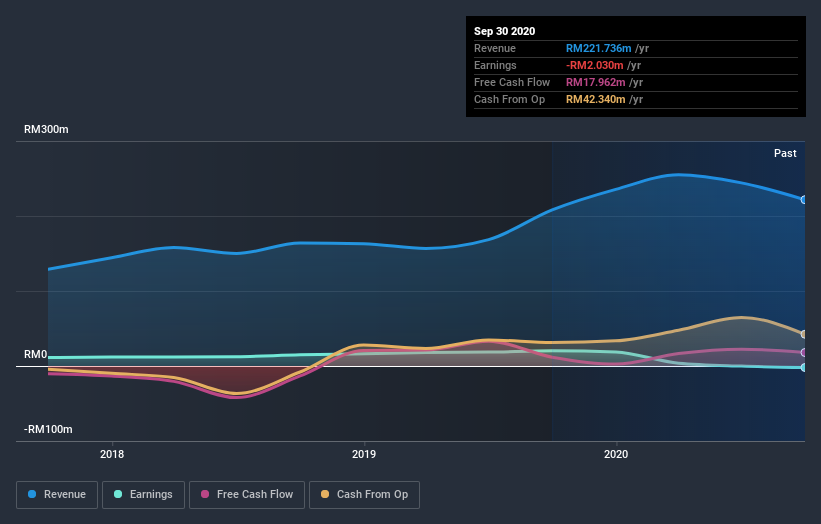Screen dimensions: 821x524
Task: Click the -RM2.030m earnings value
Action: point(595,65)
